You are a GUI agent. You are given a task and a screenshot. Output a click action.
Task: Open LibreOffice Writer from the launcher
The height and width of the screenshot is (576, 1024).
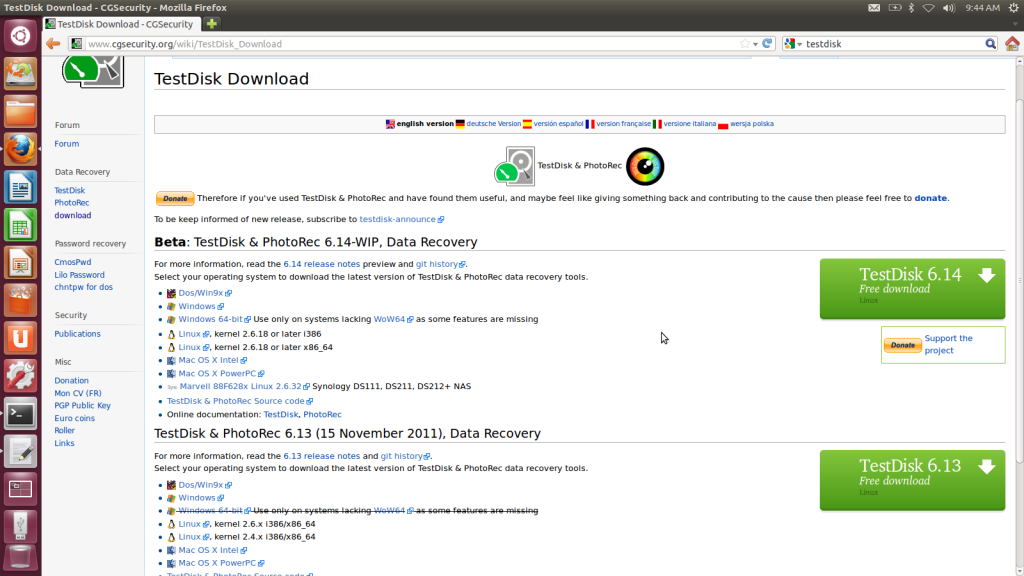coord(20,187)
